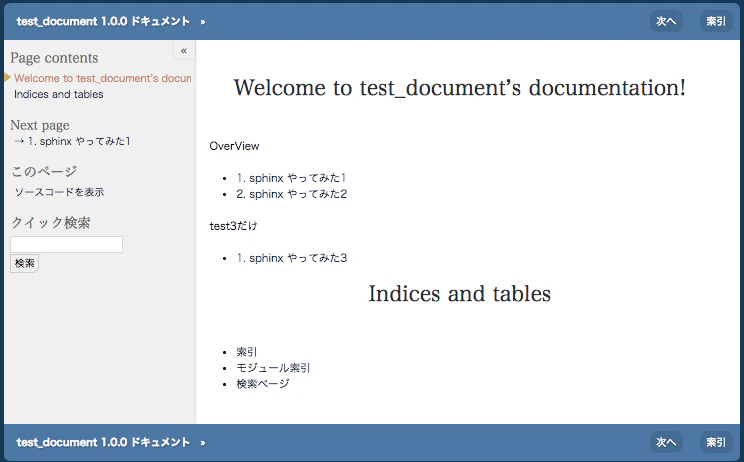Click the bottom 次へ button
Viewport: 744px width, 462px height.
[x=666, y=442]
